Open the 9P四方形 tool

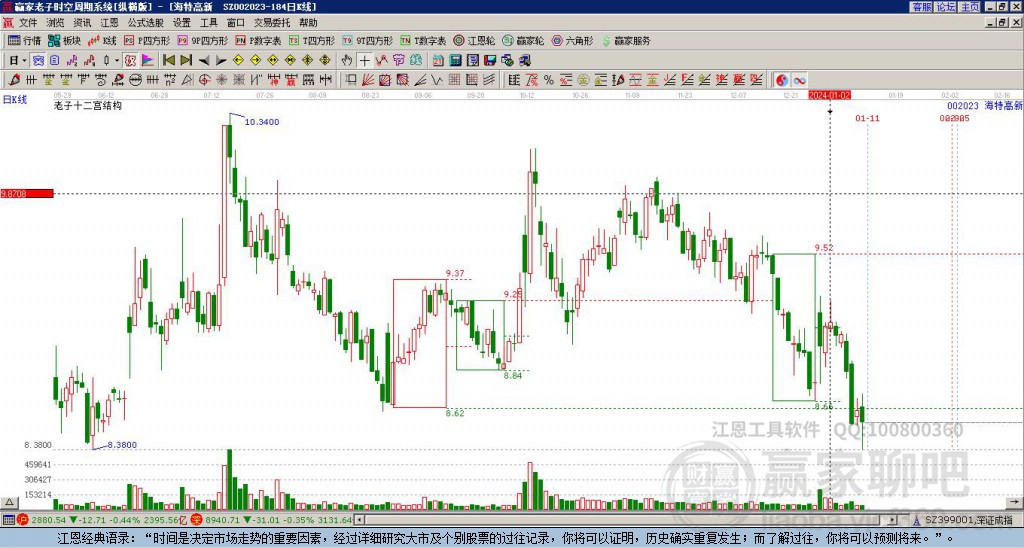pos(202,40)
